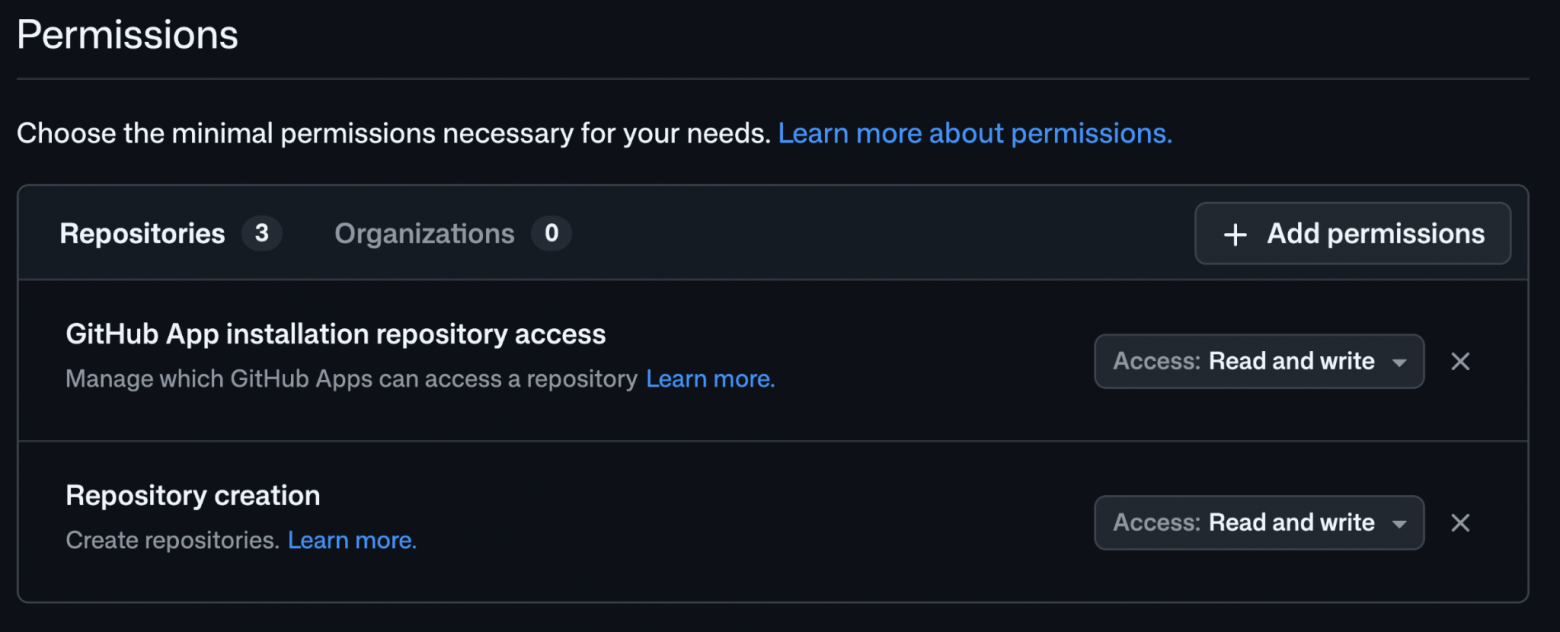Open Learn more about permissions link

pyautogui.click(x=975, y=133)
